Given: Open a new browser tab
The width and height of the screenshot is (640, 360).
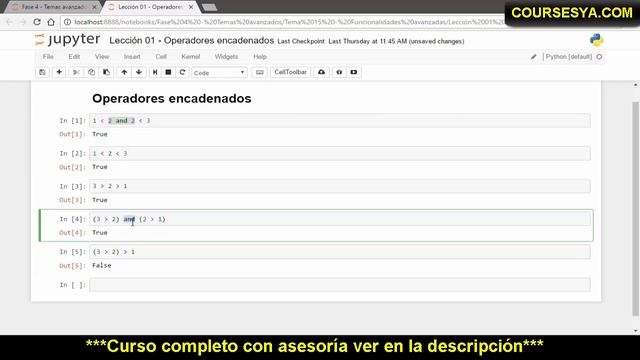Looking at the screenshot, I should coord(209,7).
